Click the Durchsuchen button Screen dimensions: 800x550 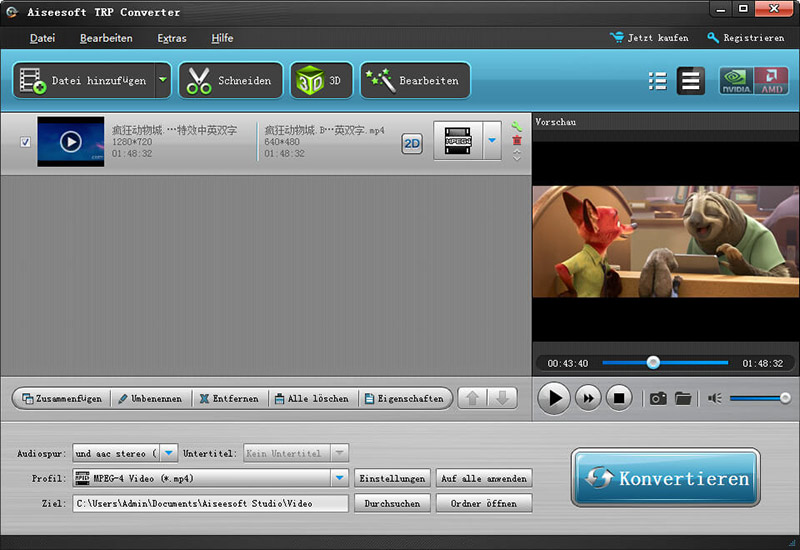pyautogui.click(x=392, y=504)
